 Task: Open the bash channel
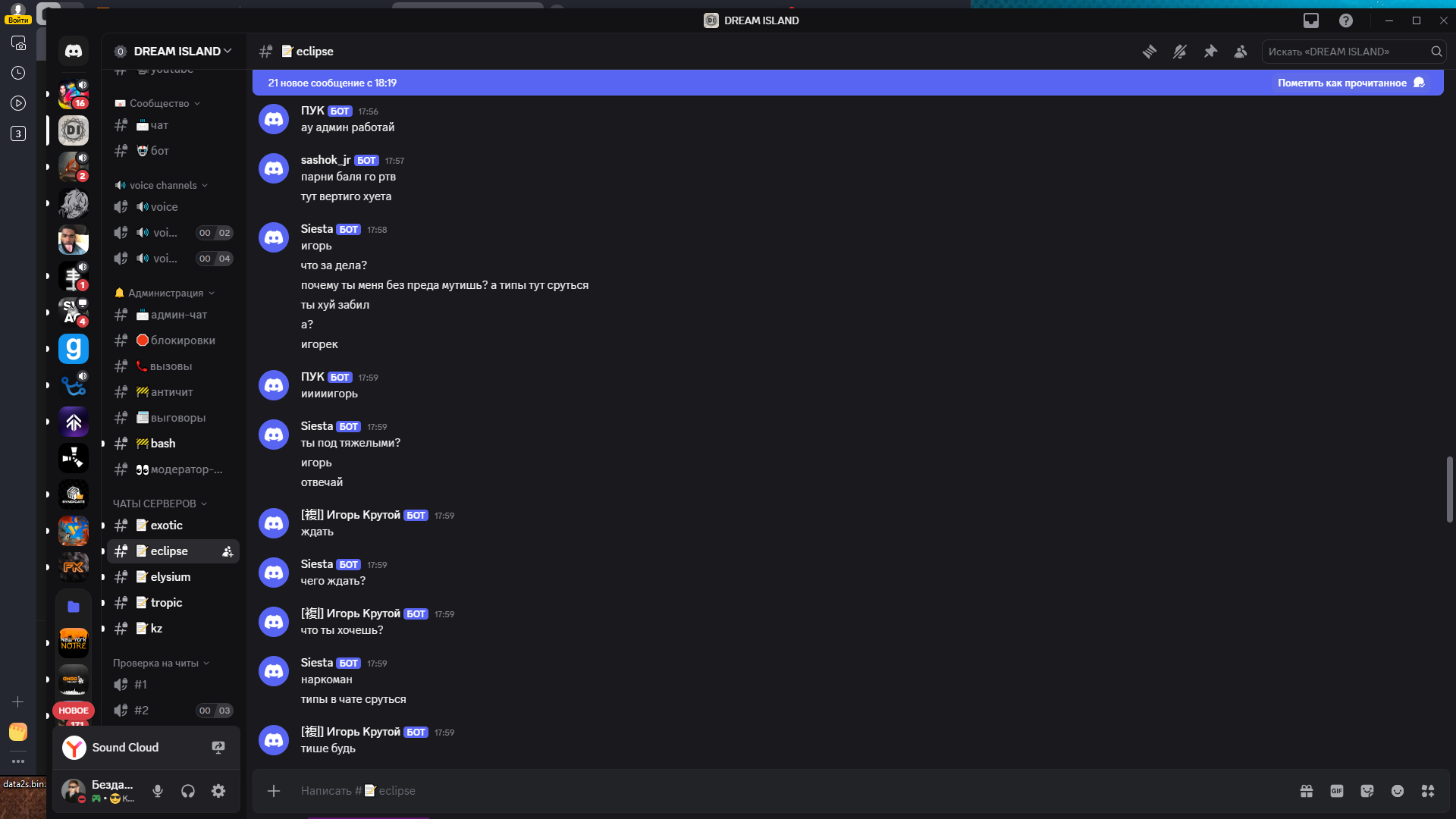click(x=163, y=444)
